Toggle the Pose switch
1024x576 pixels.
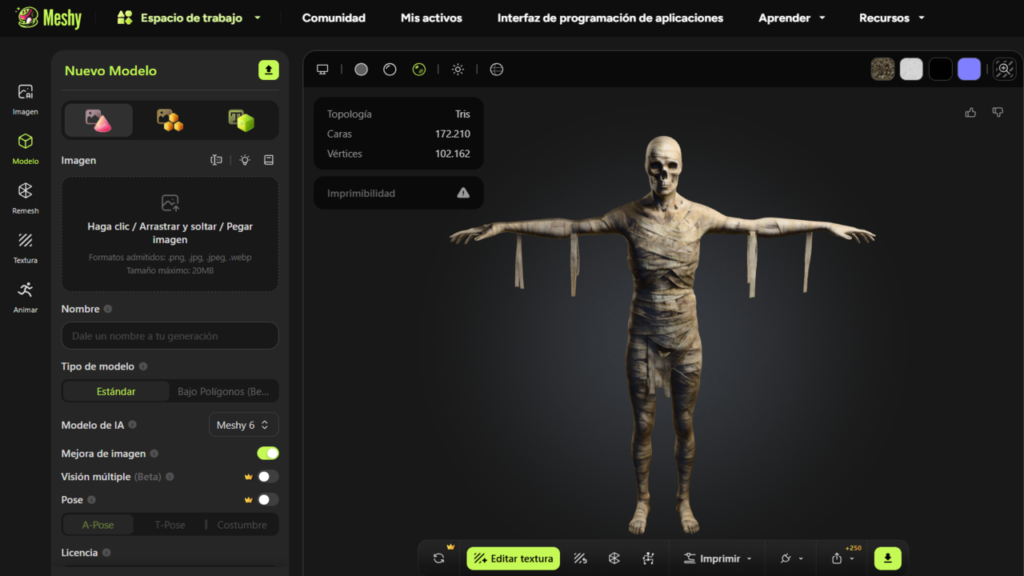point(268,500)
